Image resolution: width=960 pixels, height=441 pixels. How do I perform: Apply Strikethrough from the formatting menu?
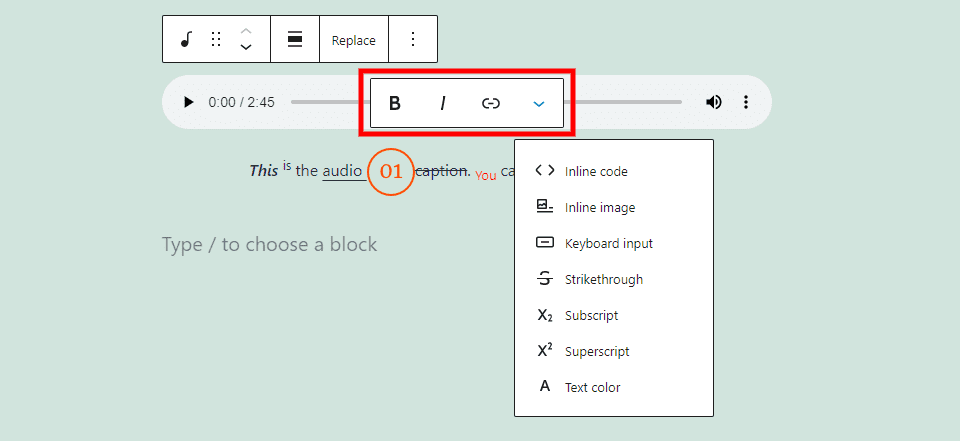(x=603, y=280)
